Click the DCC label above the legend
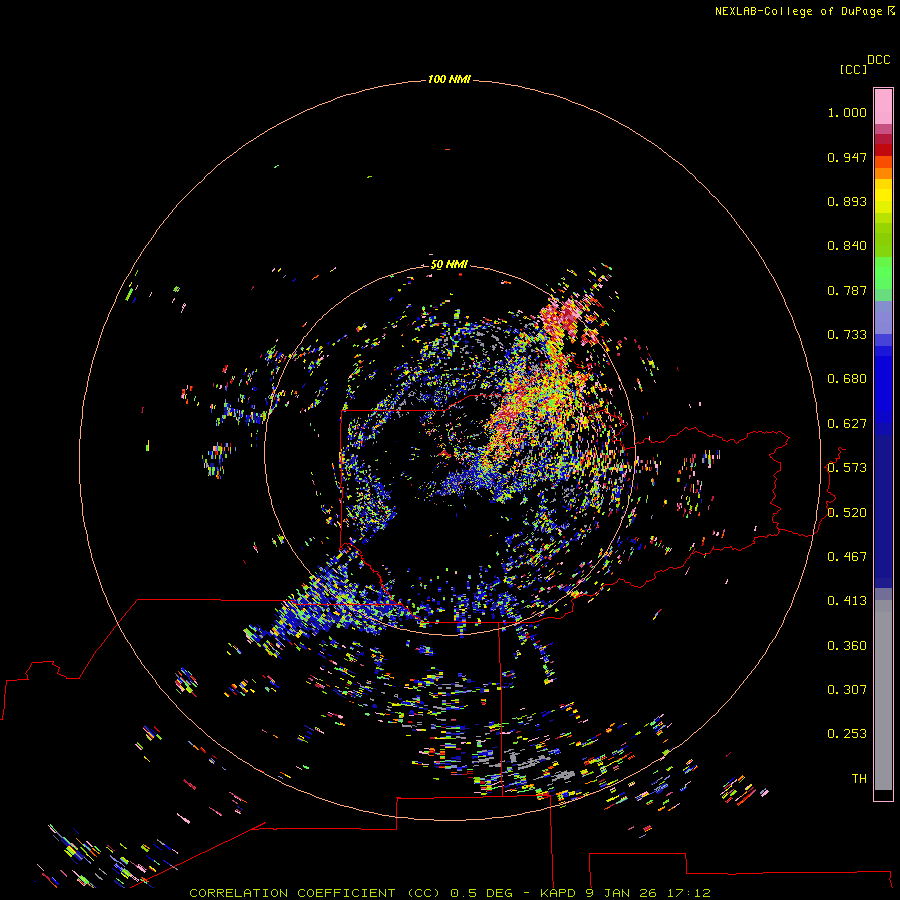The height and width of the screenshot is (900, 900). coord(879,60)
